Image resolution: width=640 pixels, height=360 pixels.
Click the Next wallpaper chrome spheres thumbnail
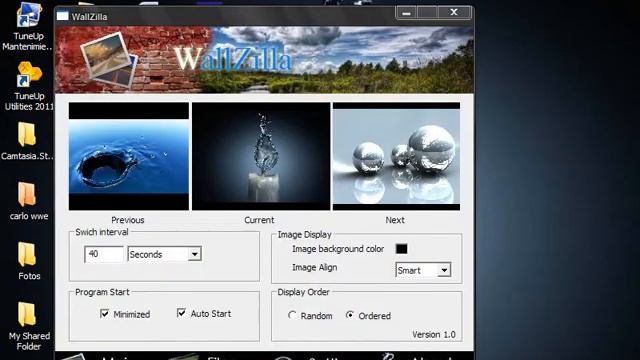pyautogui.click(x=396, y=156)
